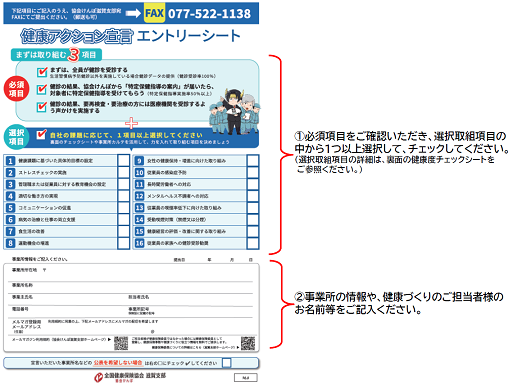Toggle the 特定保健指導の案内 required checkbox
The image size is (522, 389).
pyautogui.click(x=42, y=89)
